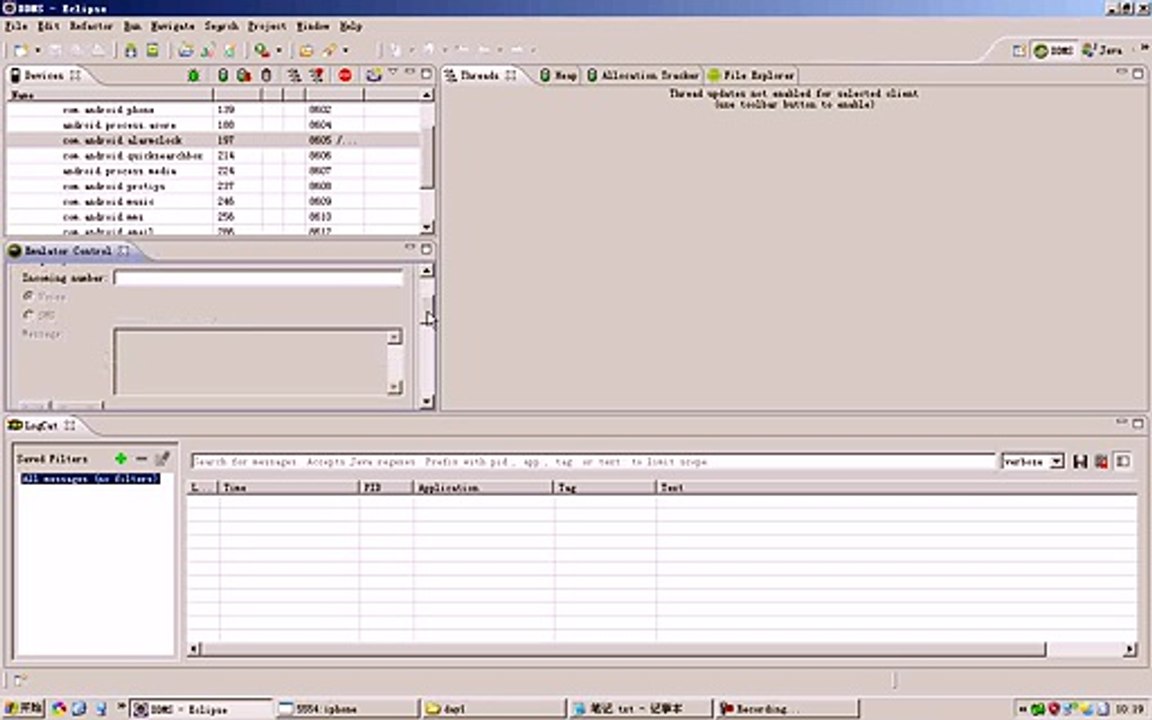Open the File menu
This screenshot has height=720, width=1152.
15,26
